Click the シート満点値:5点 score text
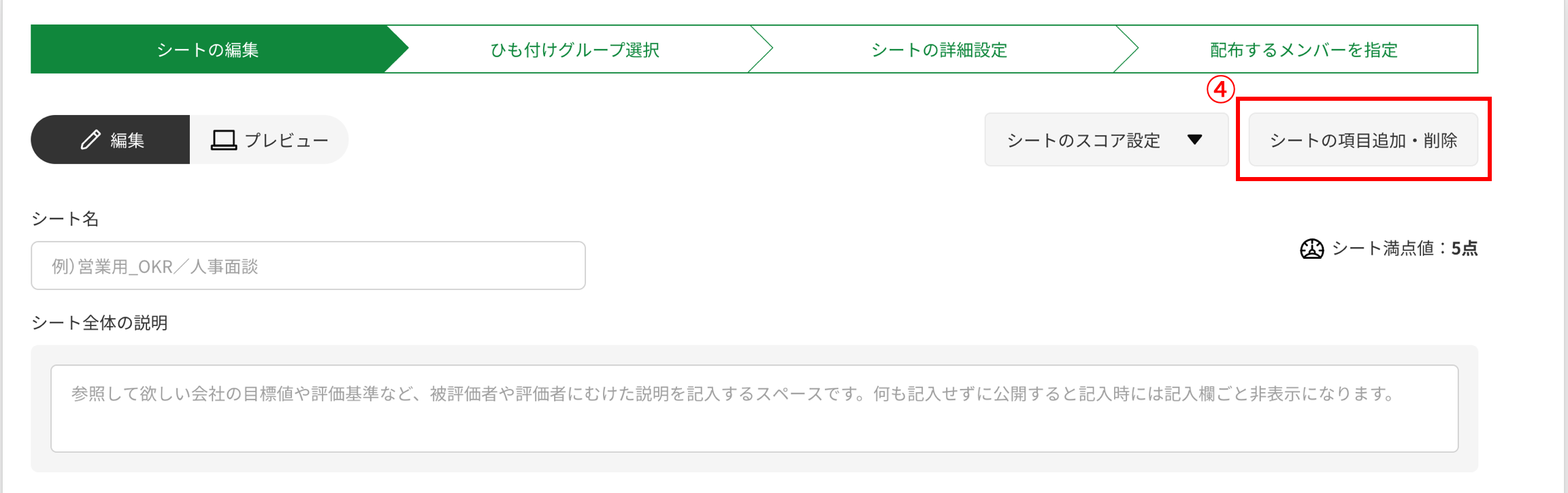Image resolution: width=1568 pixels, height=493 pixels. [1405, 249]
